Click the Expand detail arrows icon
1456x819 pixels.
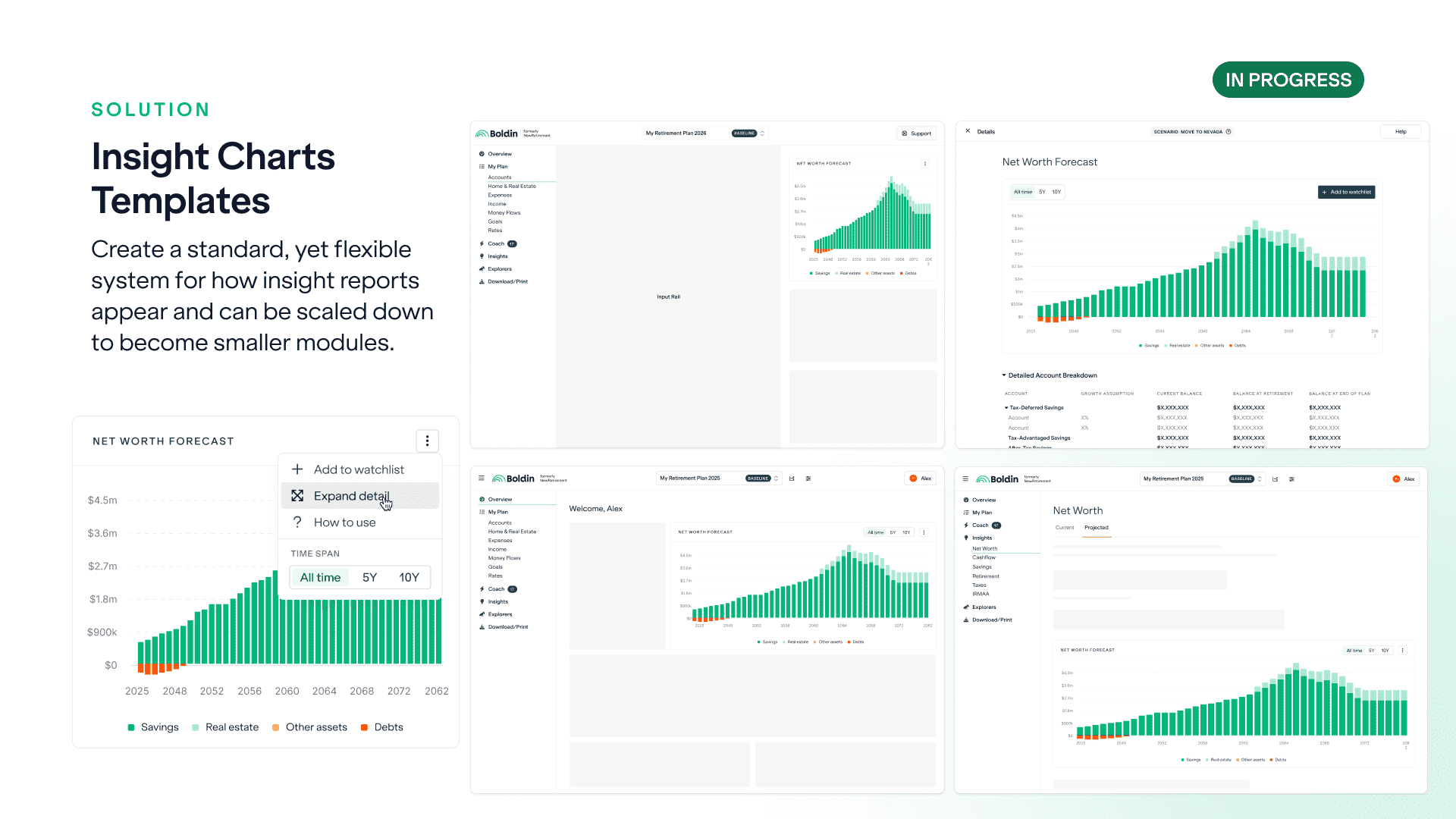point(297,496)
